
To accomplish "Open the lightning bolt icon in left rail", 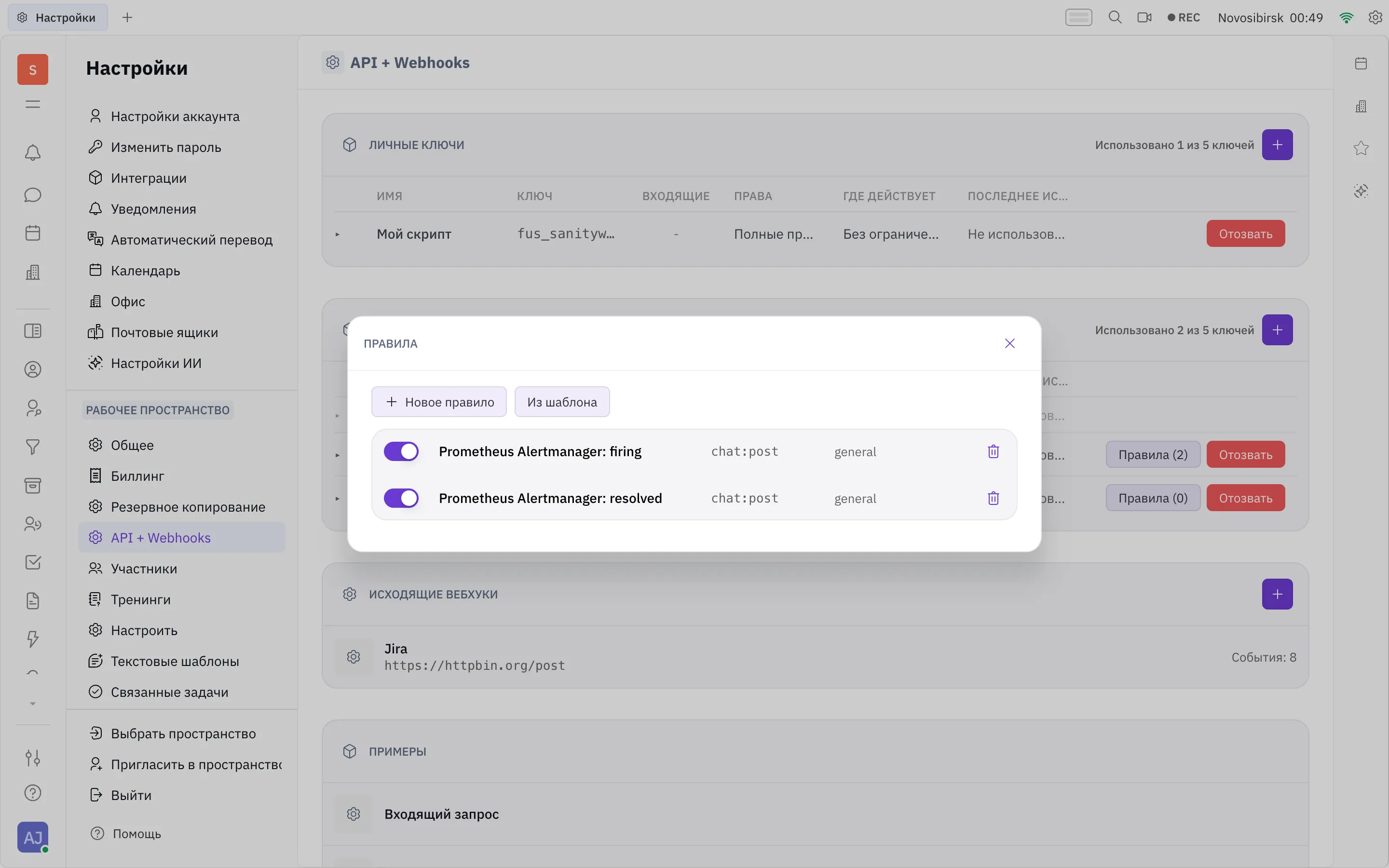I will (33, 639).
